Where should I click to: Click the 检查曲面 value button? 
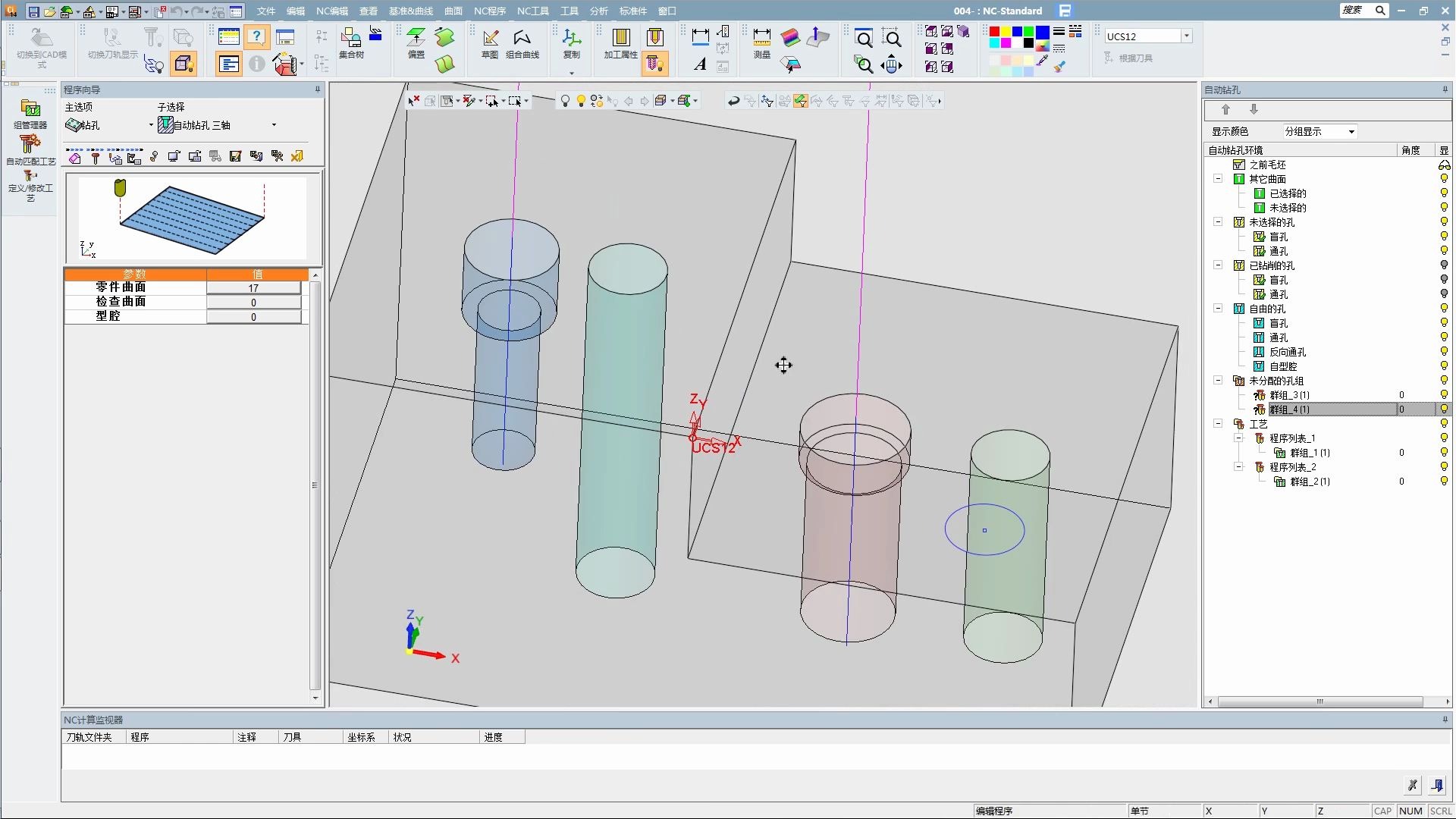[x=253, y=303]
